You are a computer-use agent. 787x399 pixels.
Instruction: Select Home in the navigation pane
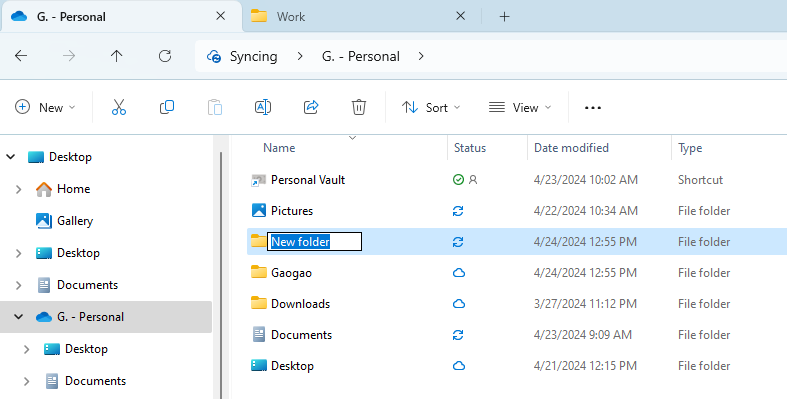click(73, 189)
